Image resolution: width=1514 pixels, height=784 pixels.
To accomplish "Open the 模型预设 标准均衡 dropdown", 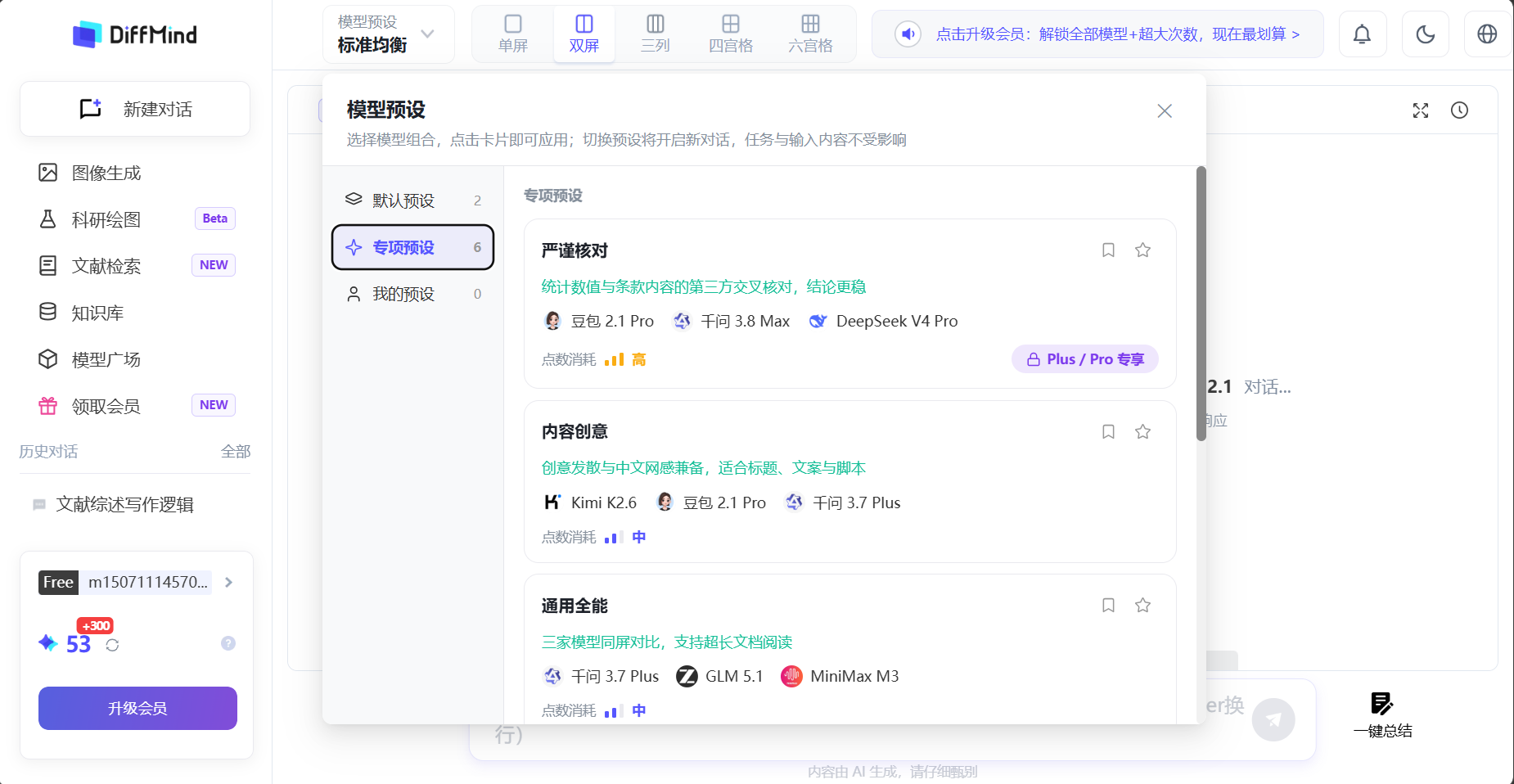I will [x=388, y=34].
